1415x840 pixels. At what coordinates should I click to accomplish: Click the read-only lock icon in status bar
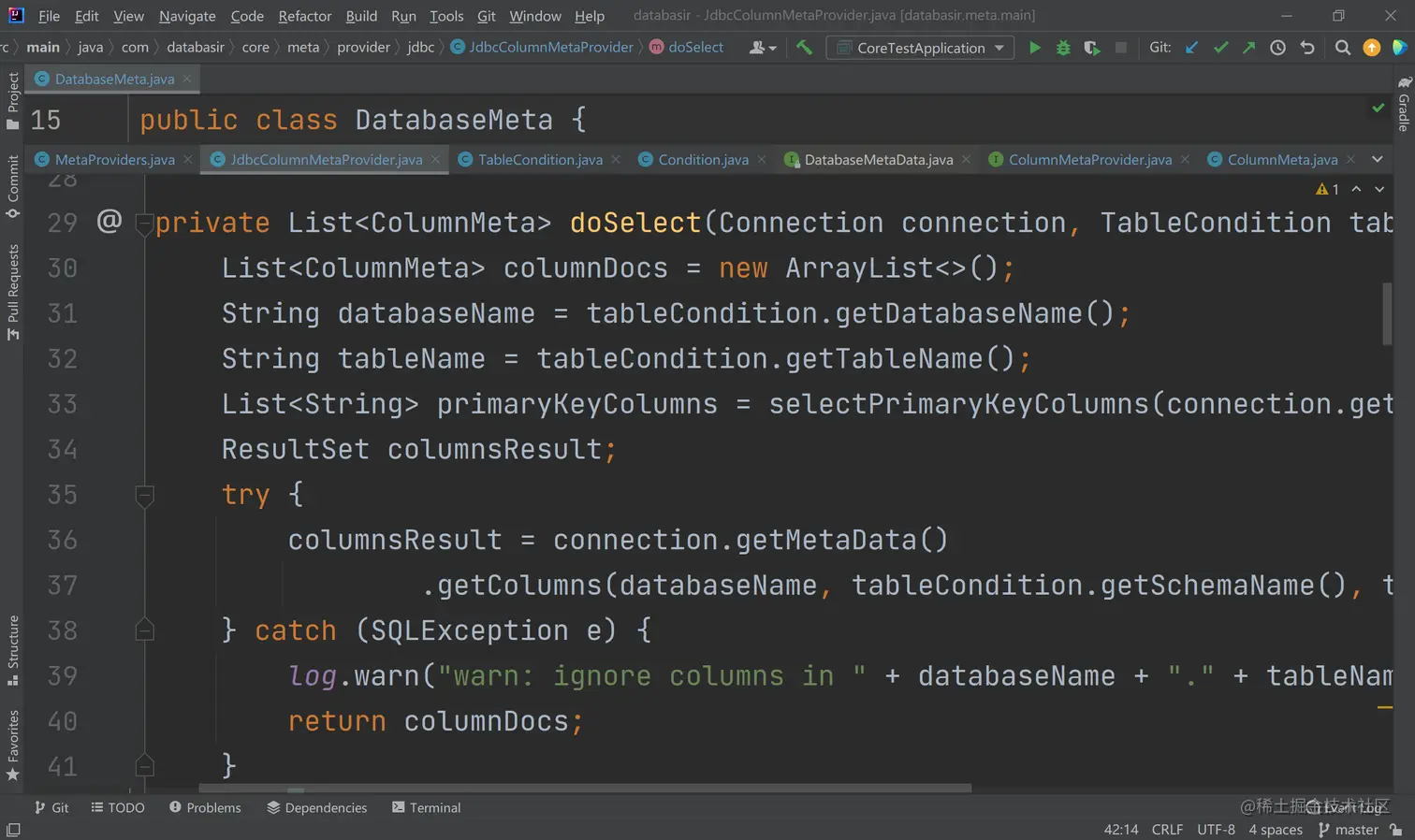tap(1396, 830)
